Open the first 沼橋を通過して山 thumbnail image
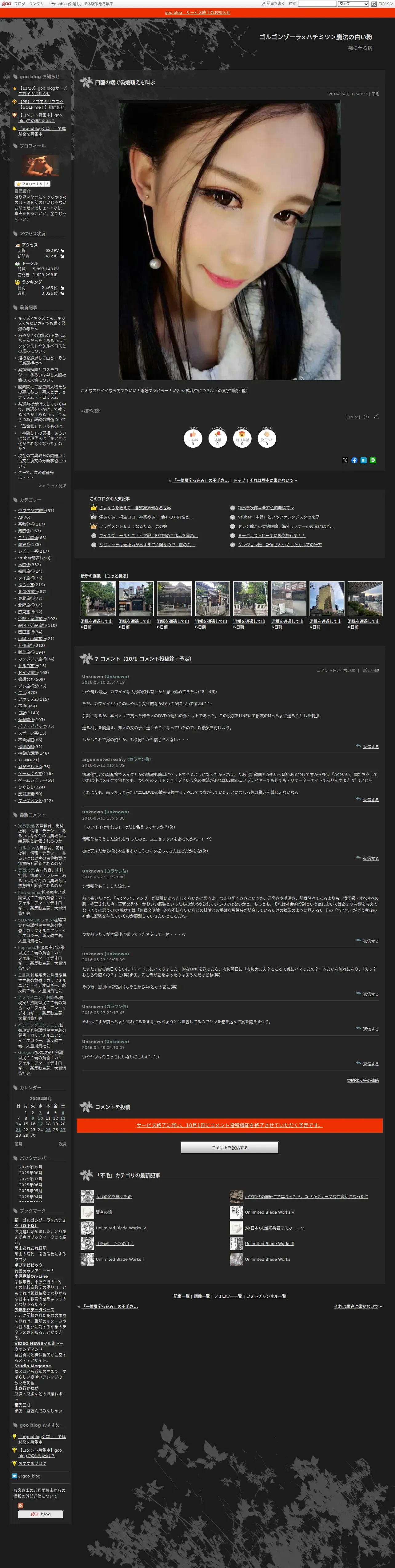395x1568 pixels. [x=98, y=599]
